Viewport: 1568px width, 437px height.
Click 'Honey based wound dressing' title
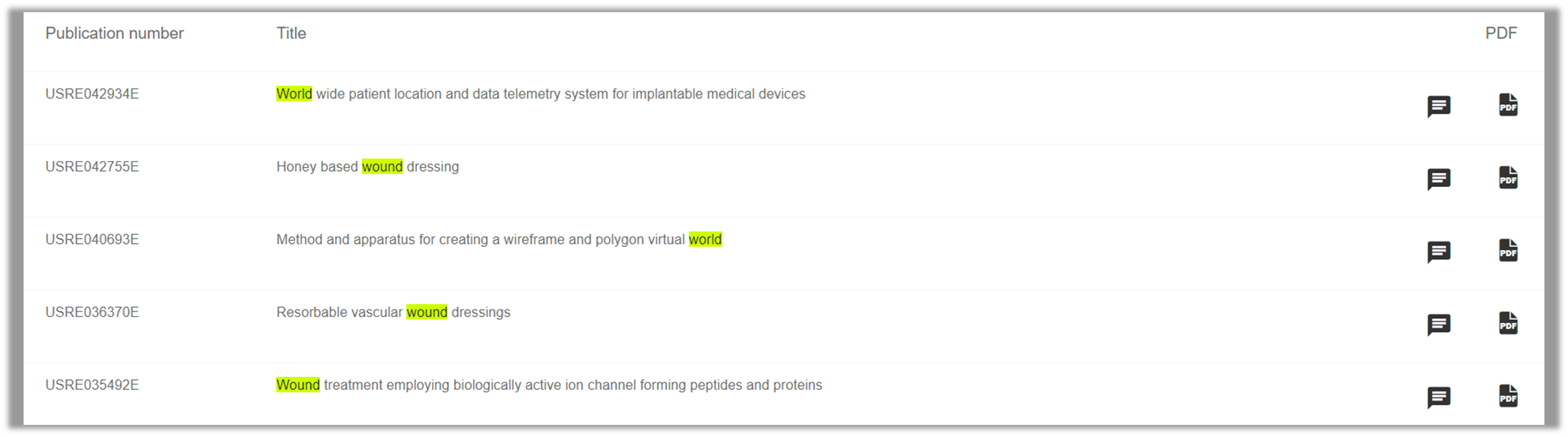point(367,167)
